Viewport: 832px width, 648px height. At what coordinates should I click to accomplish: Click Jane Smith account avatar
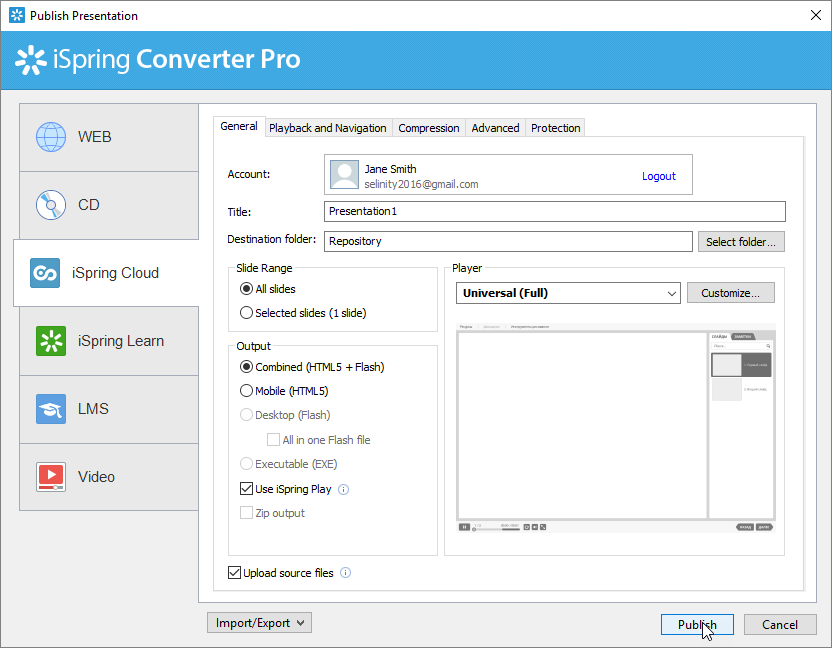(344, 175)
